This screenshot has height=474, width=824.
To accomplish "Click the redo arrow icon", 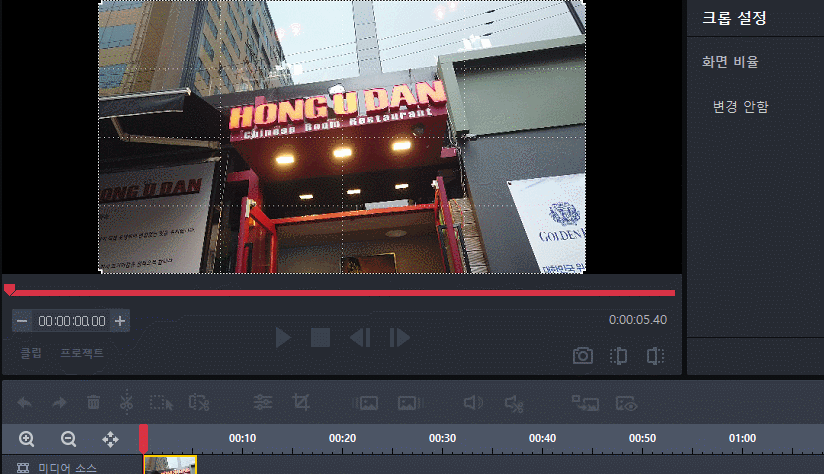I will (59, 403).
